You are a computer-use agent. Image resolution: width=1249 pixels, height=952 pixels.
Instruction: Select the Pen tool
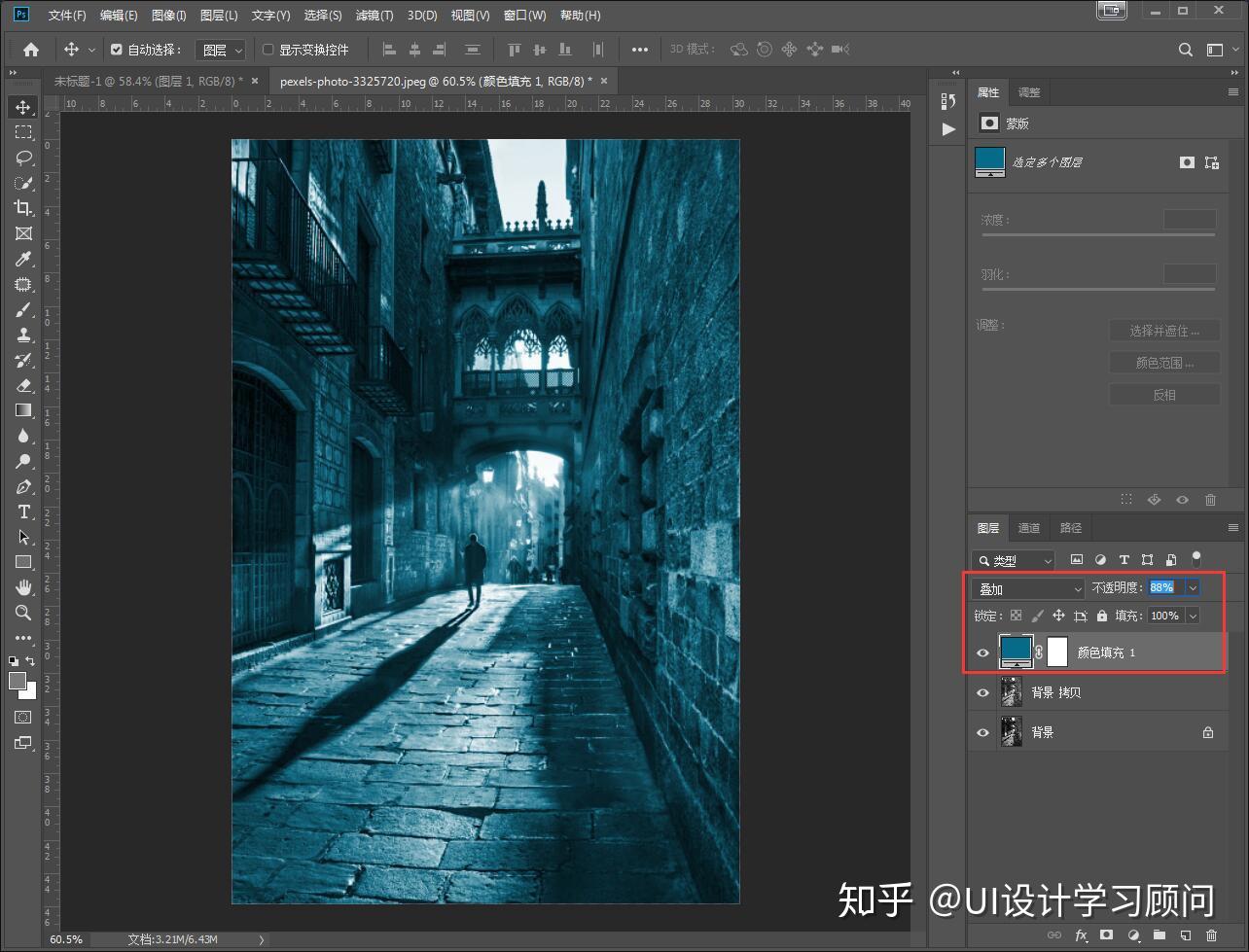tap(23, 486)
